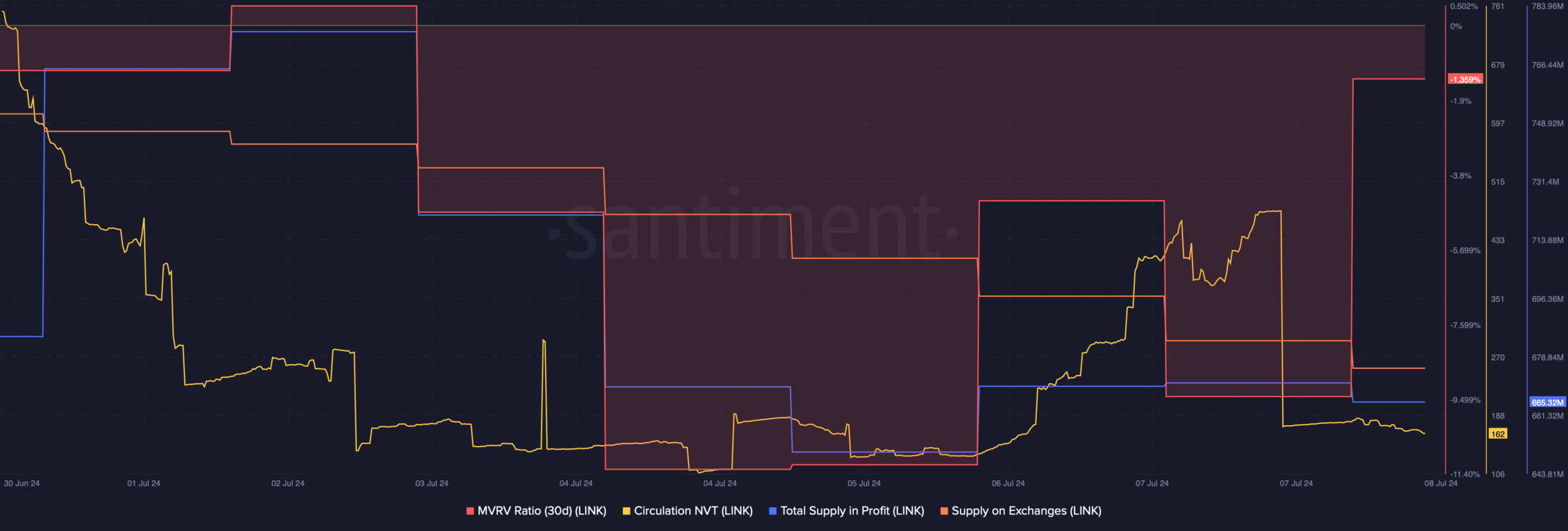Click the yellow 162 current value badge
This screenshot has height=531, width=1568.
pos(1498,434)
